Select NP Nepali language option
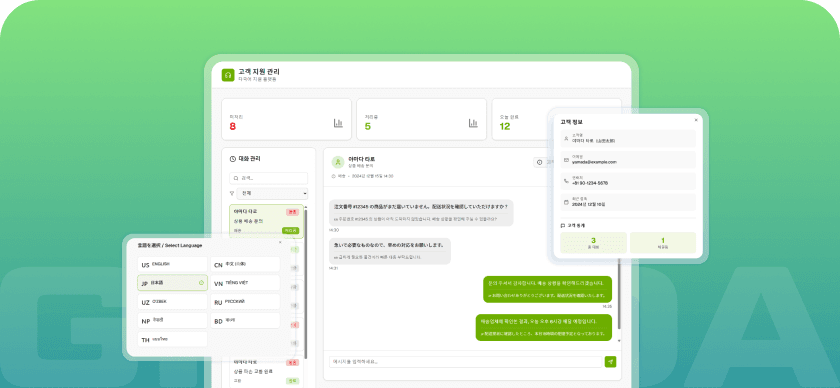840x388 pixels. click(x=172, y=320)
